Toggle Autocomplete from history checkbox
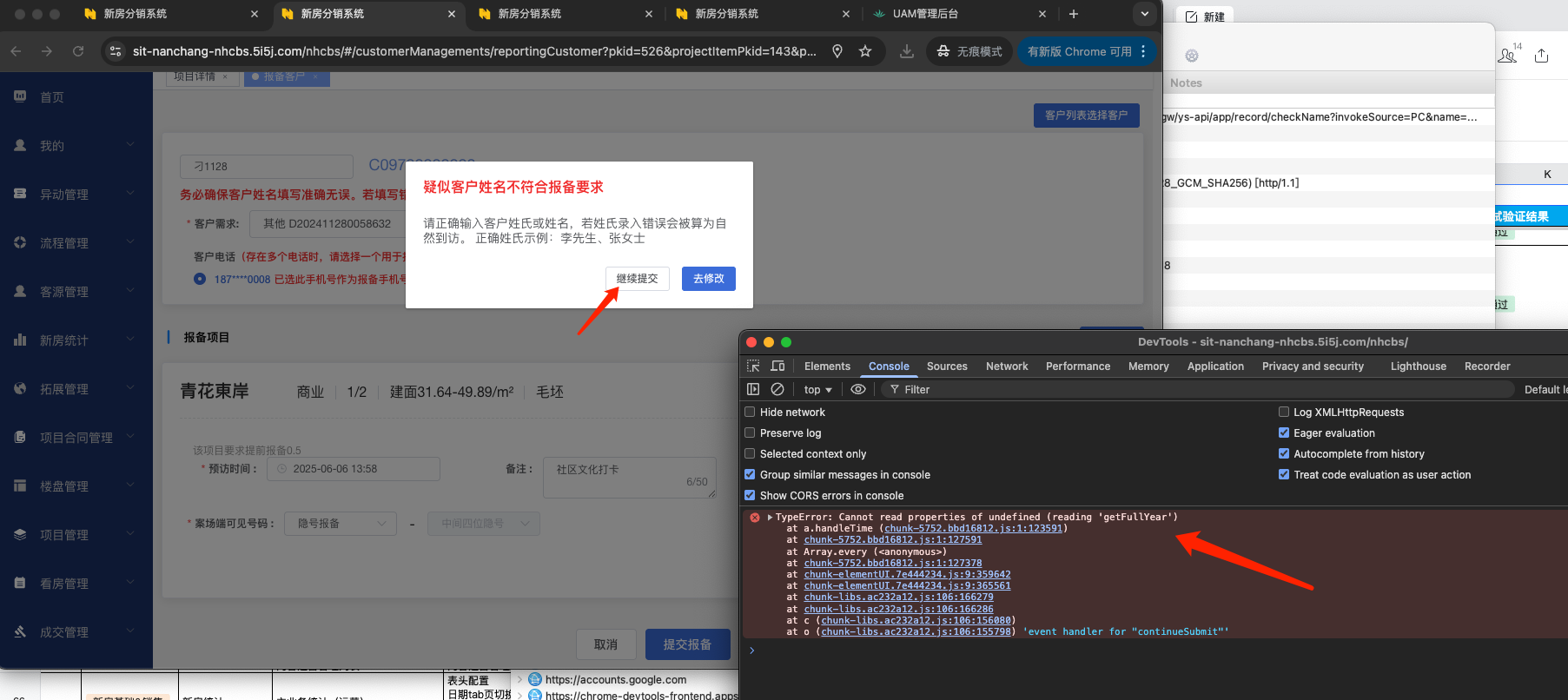1568x700 pixels. coord(1284,453)
